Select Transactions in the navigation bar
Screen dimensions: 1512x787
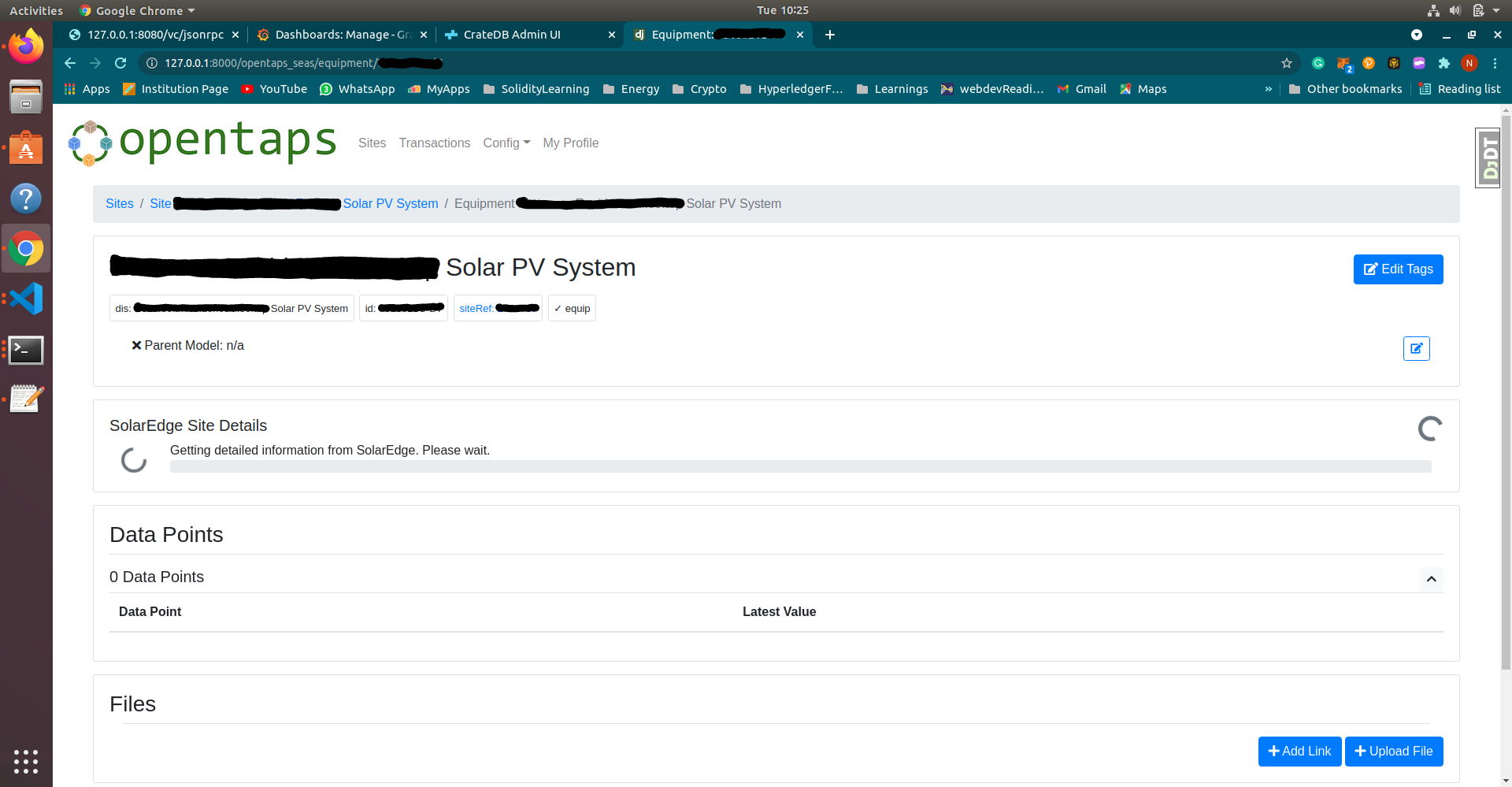coord(434,143)
